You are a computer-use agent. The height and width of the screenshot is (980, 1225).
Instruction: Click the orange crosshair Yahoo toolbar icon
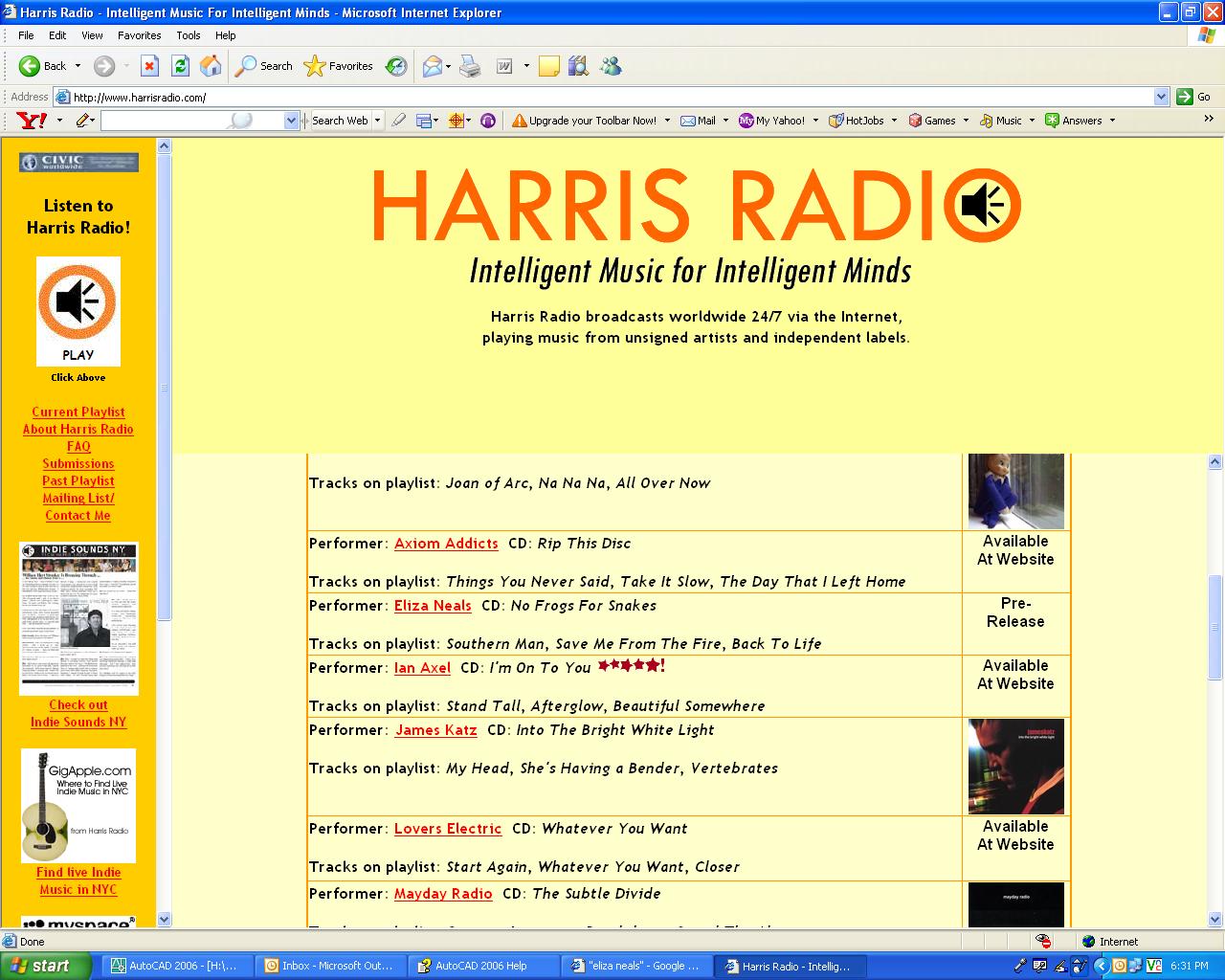pos(456,121)
